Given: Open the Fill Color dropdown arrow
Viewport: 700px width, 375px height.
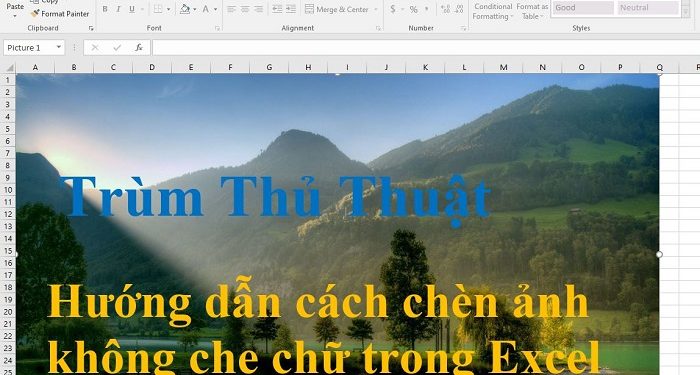Looking at the screenshot, I should pyautogui.click(x=195, y=9).
